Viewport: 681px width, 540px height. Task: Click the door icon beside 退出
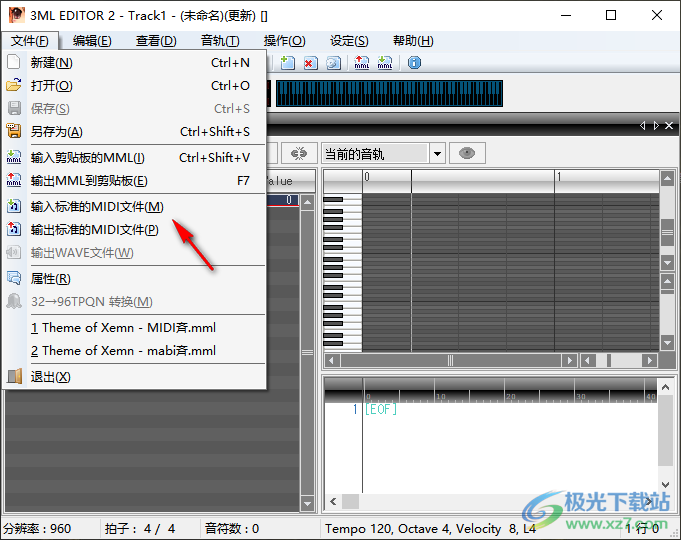[14, 377]
